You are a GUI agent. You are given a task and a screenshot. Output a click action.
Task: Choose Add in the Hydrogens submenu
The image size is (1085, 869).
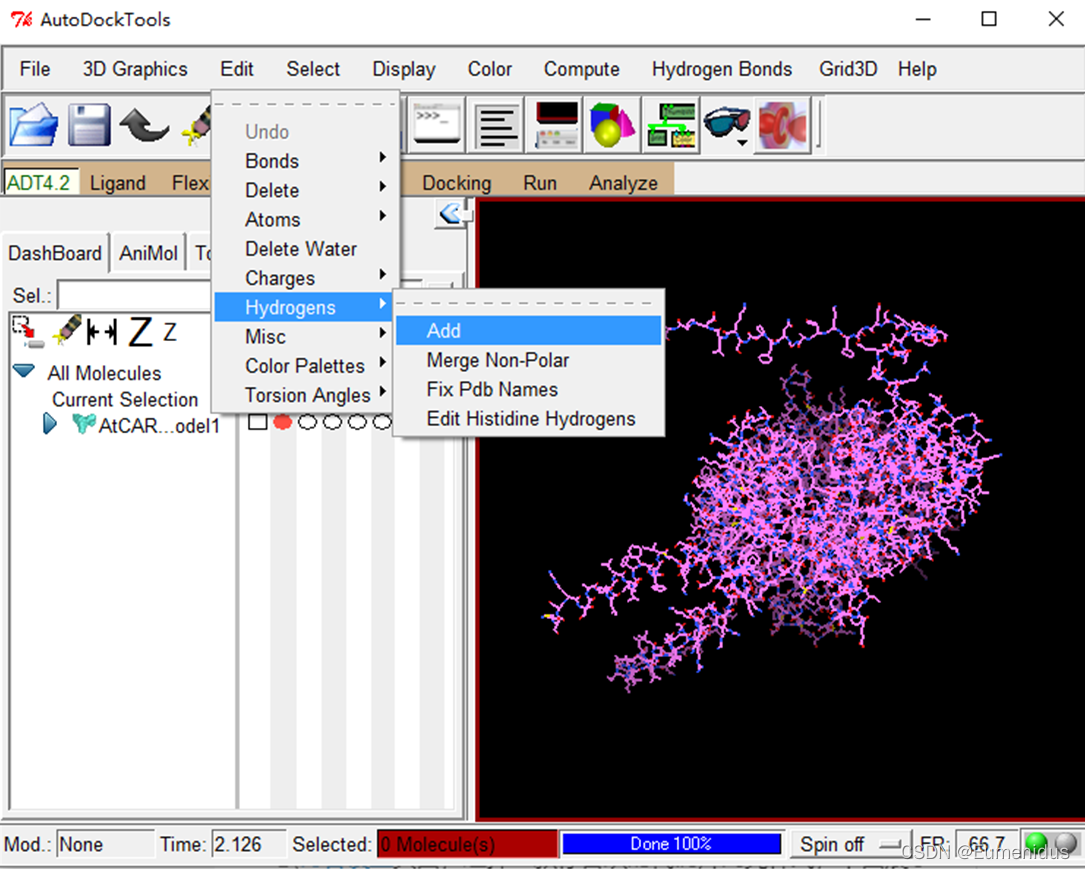pyautogui.click(x=529, y=331)
